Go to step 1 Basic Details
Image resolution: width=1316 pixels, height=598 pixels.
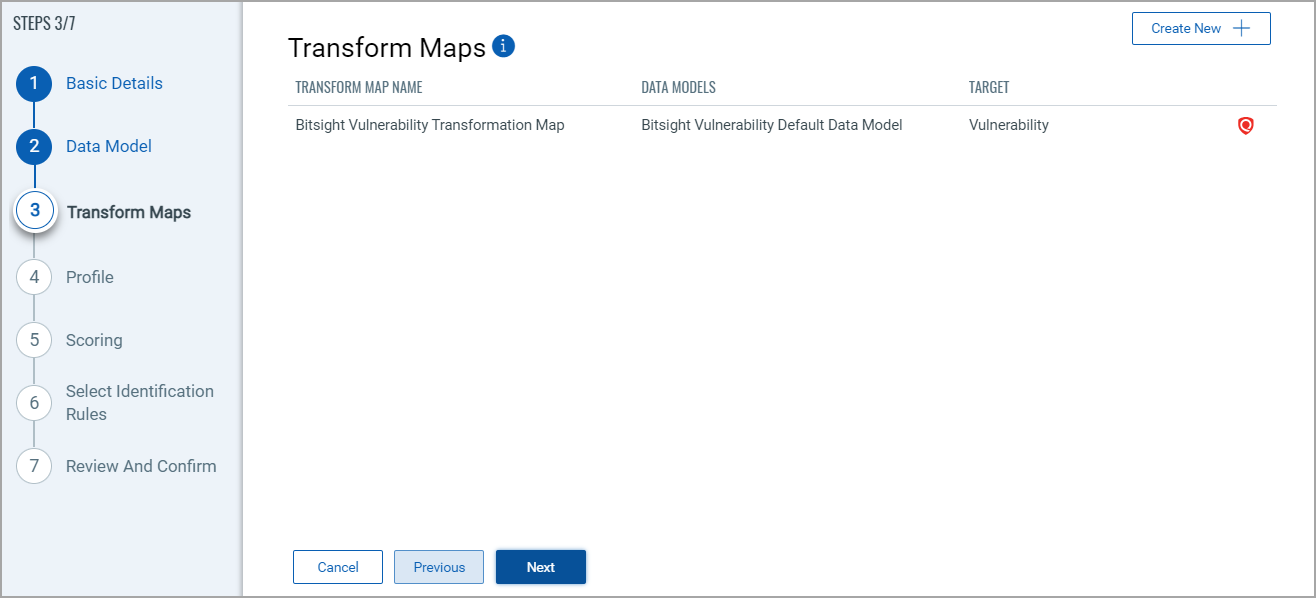[114, 83]
